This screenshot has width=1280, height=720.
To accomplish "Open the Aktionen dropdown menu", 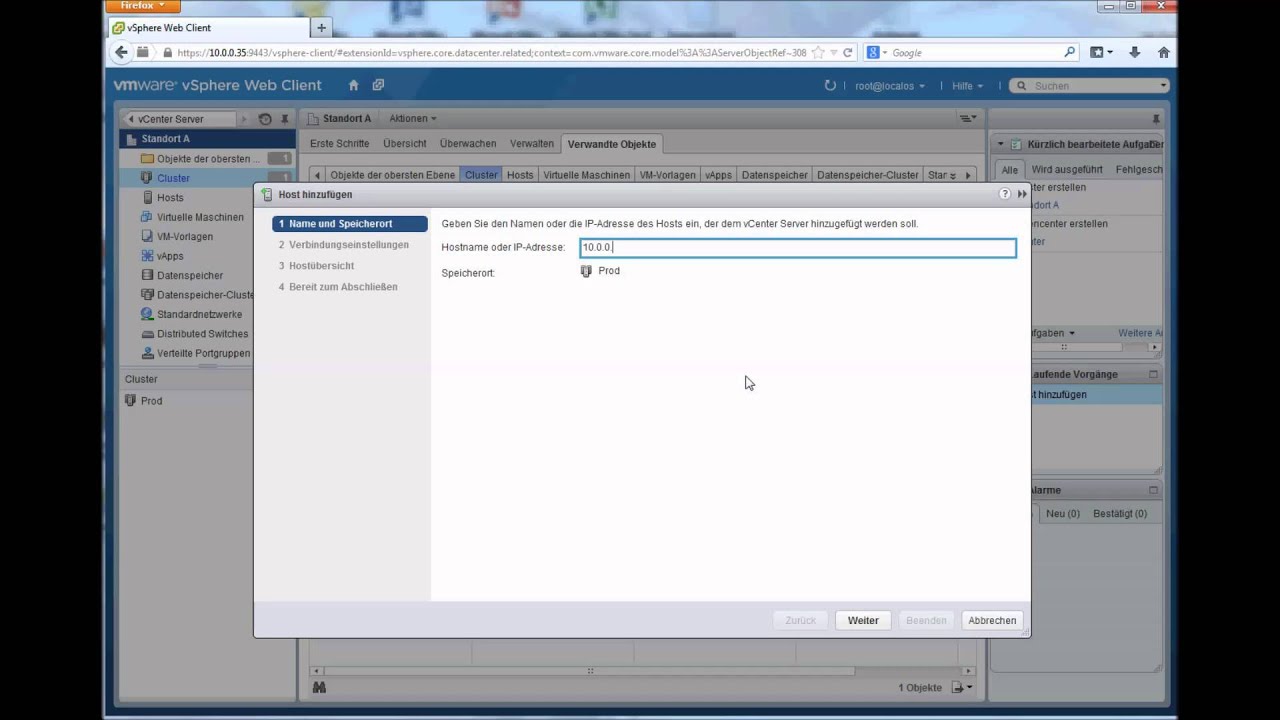I will click(x=412, y=119).
